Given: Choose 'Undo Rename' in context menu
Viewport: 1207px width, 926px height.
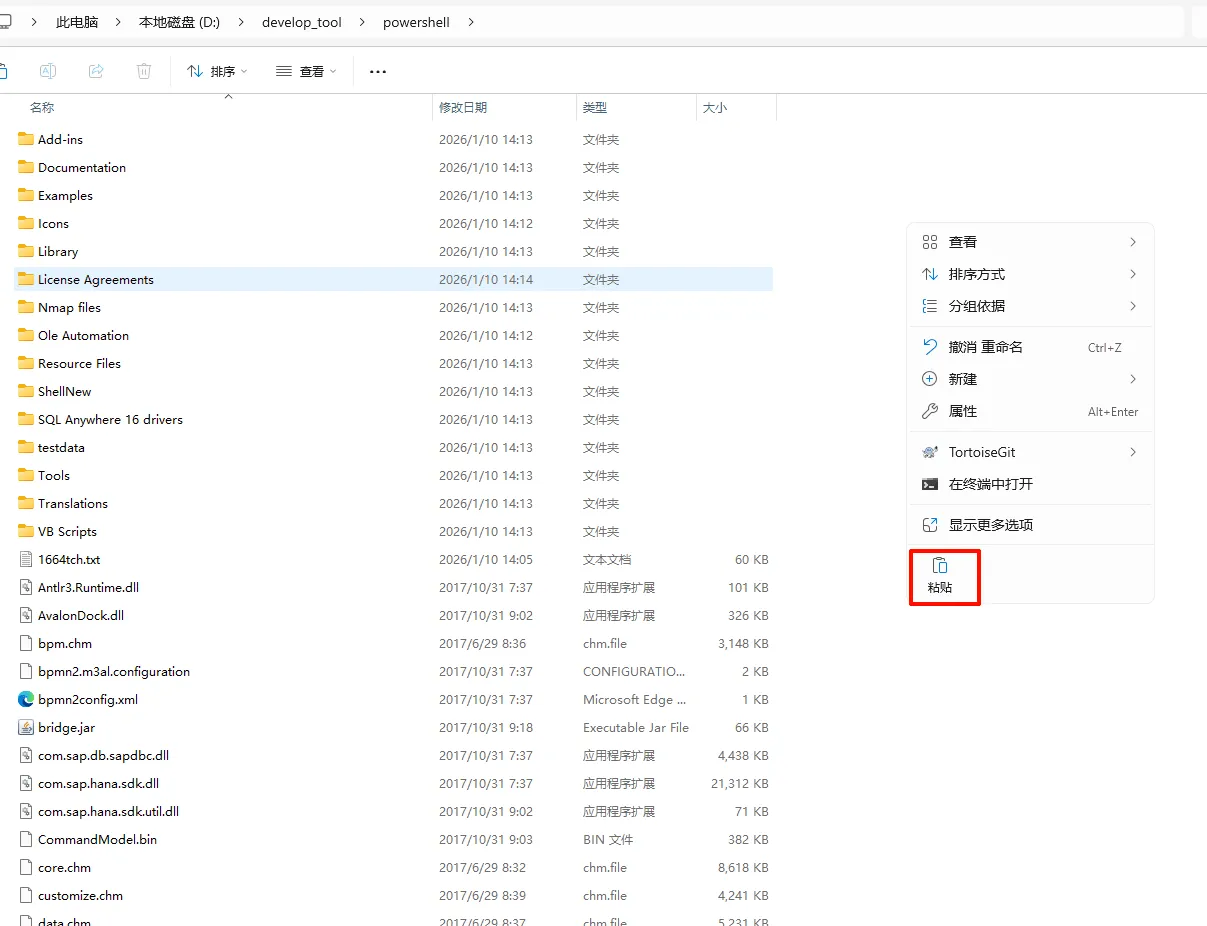Looking at the screenshot, I should (x=1030, y=347).
